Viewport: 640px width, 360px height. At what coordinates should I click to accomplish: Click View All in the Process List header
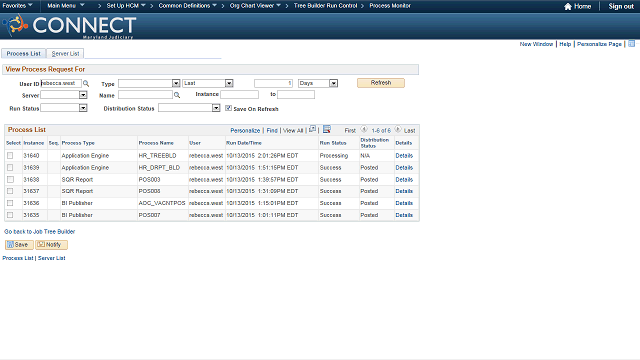point(293,130)
